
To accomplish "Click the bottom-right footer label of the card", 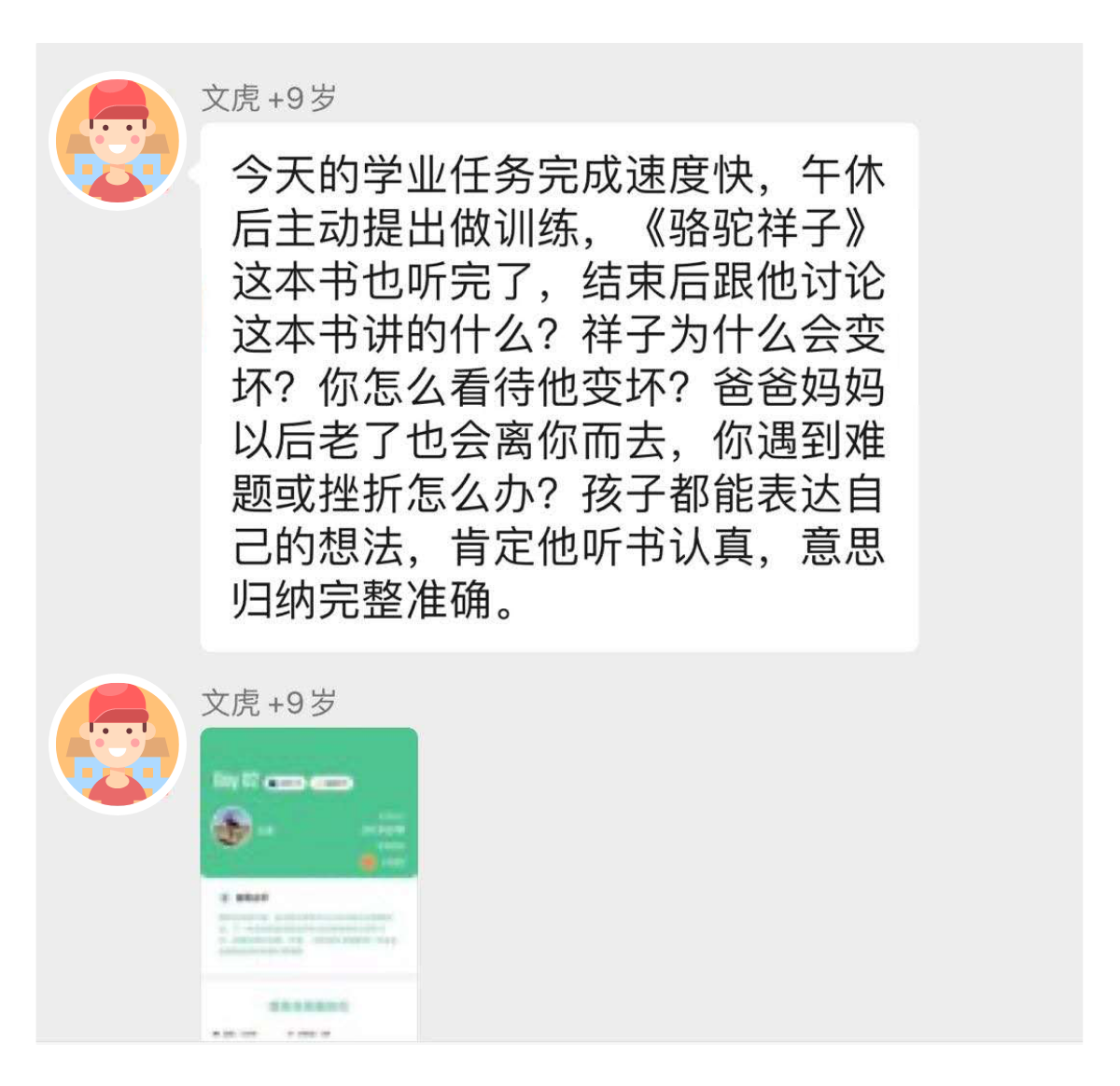I will tap(309, 1034).
